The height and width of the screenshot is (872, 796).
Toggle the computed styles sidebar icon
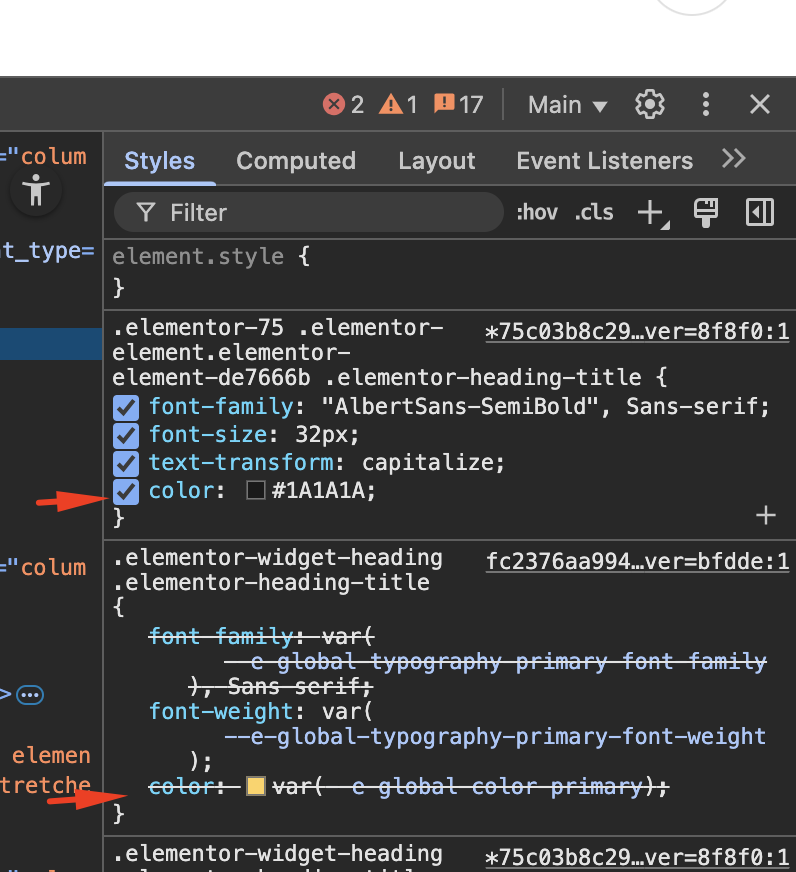[x=759, y=212]
